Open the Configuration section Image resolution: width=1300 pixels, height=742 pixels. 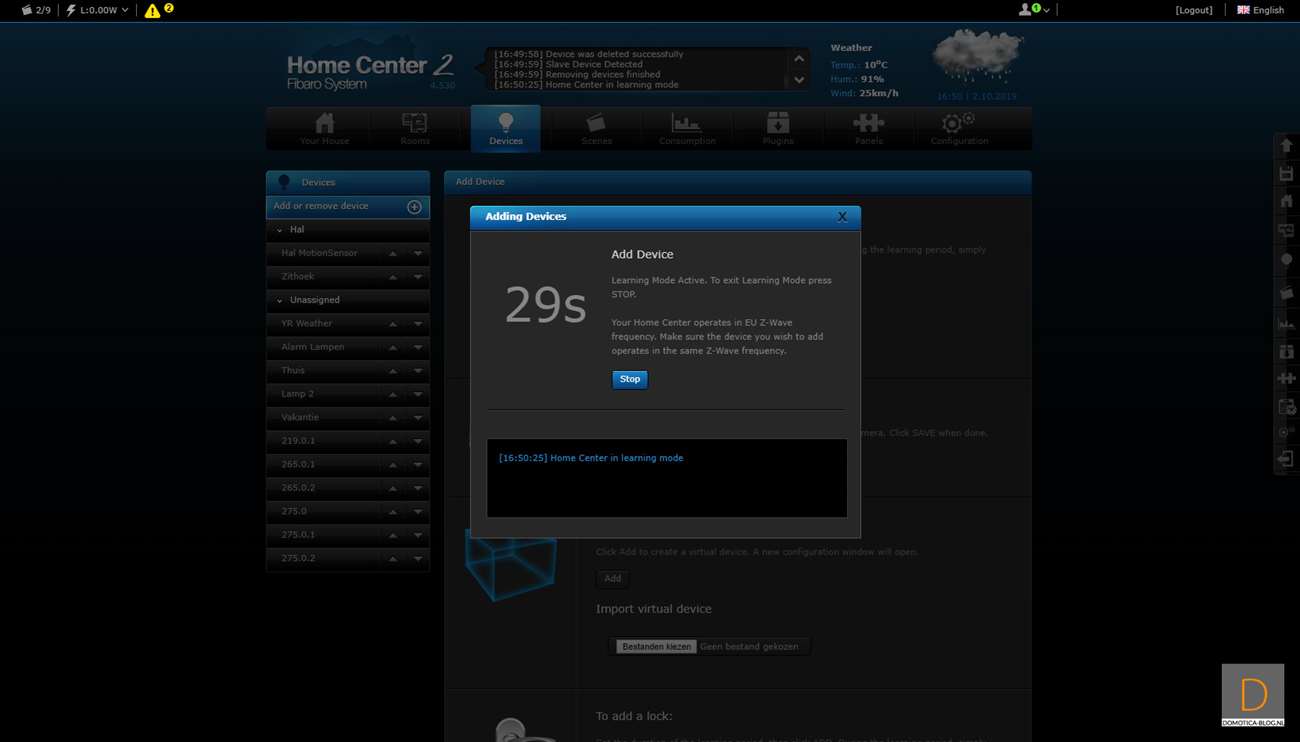click(x=959, y=129)
